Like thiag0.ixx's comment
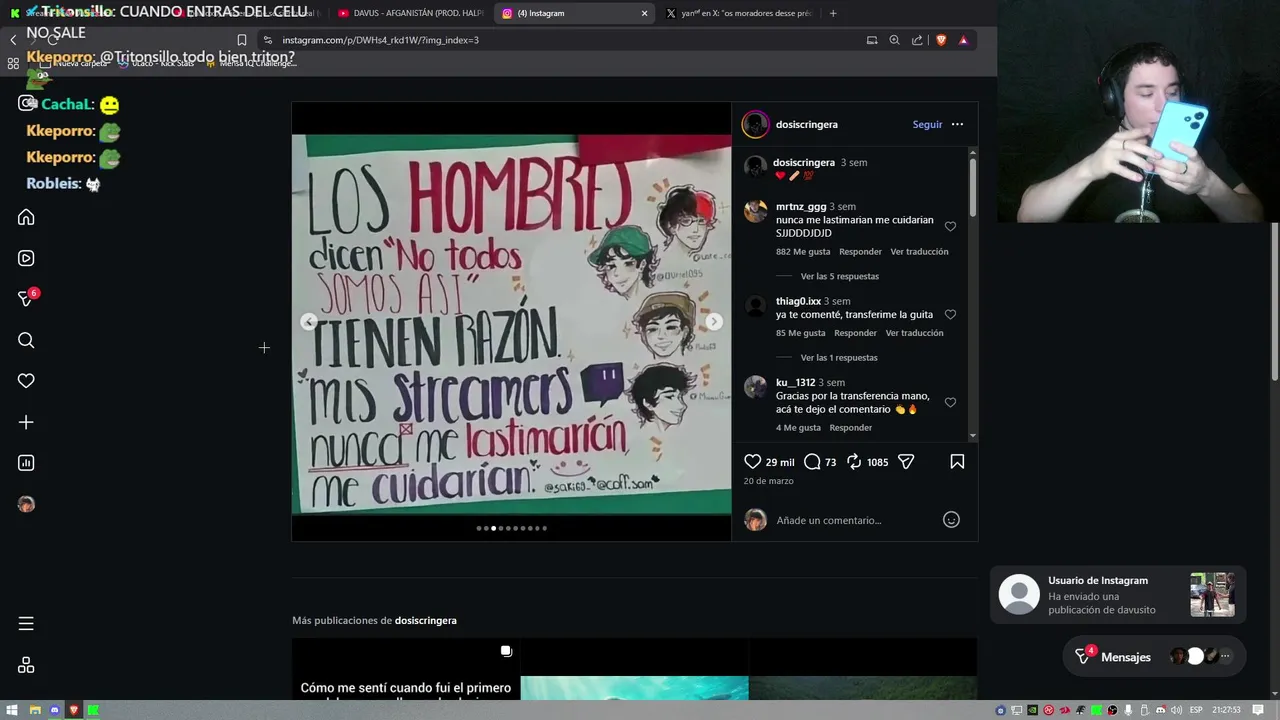The width and height of the screenshot is (1280, 720). (950, 315)
